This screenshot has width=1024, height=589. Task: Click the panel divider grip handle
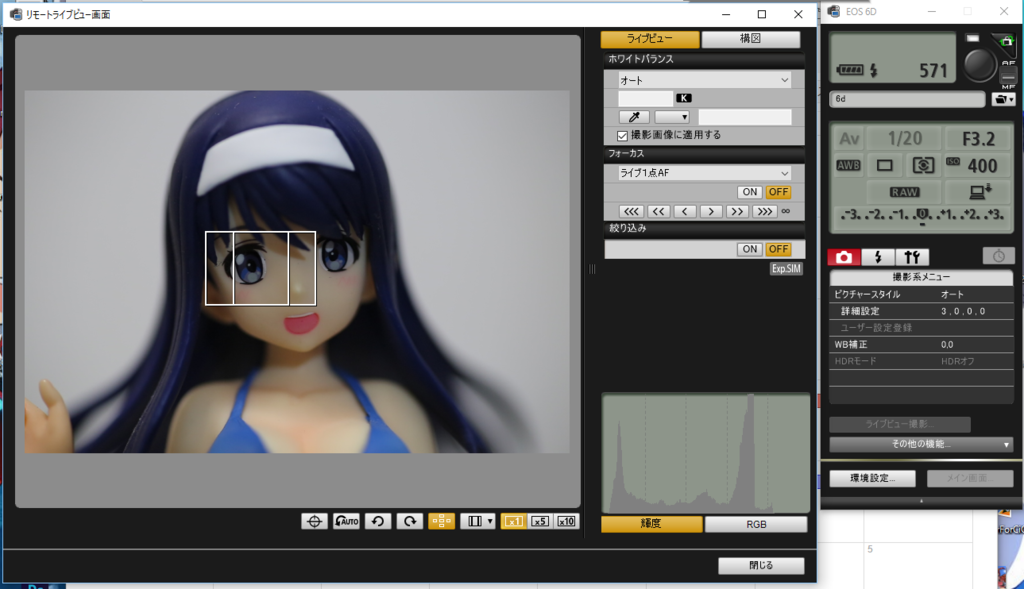592,268
